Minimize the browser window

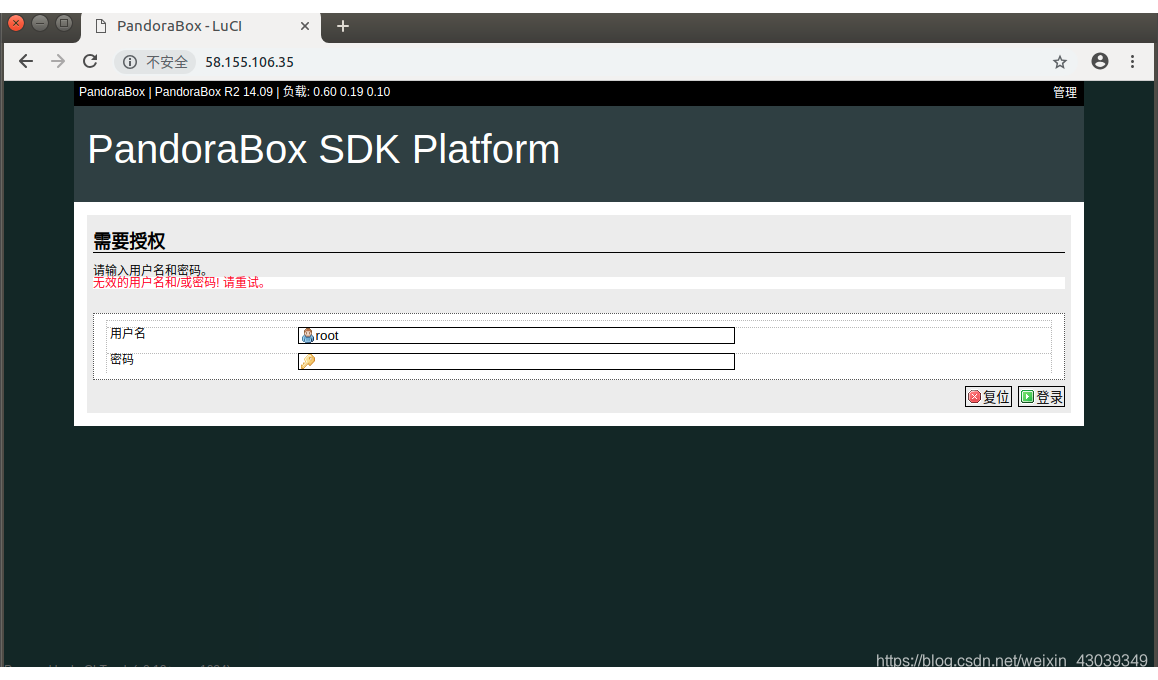click(40, 24)
